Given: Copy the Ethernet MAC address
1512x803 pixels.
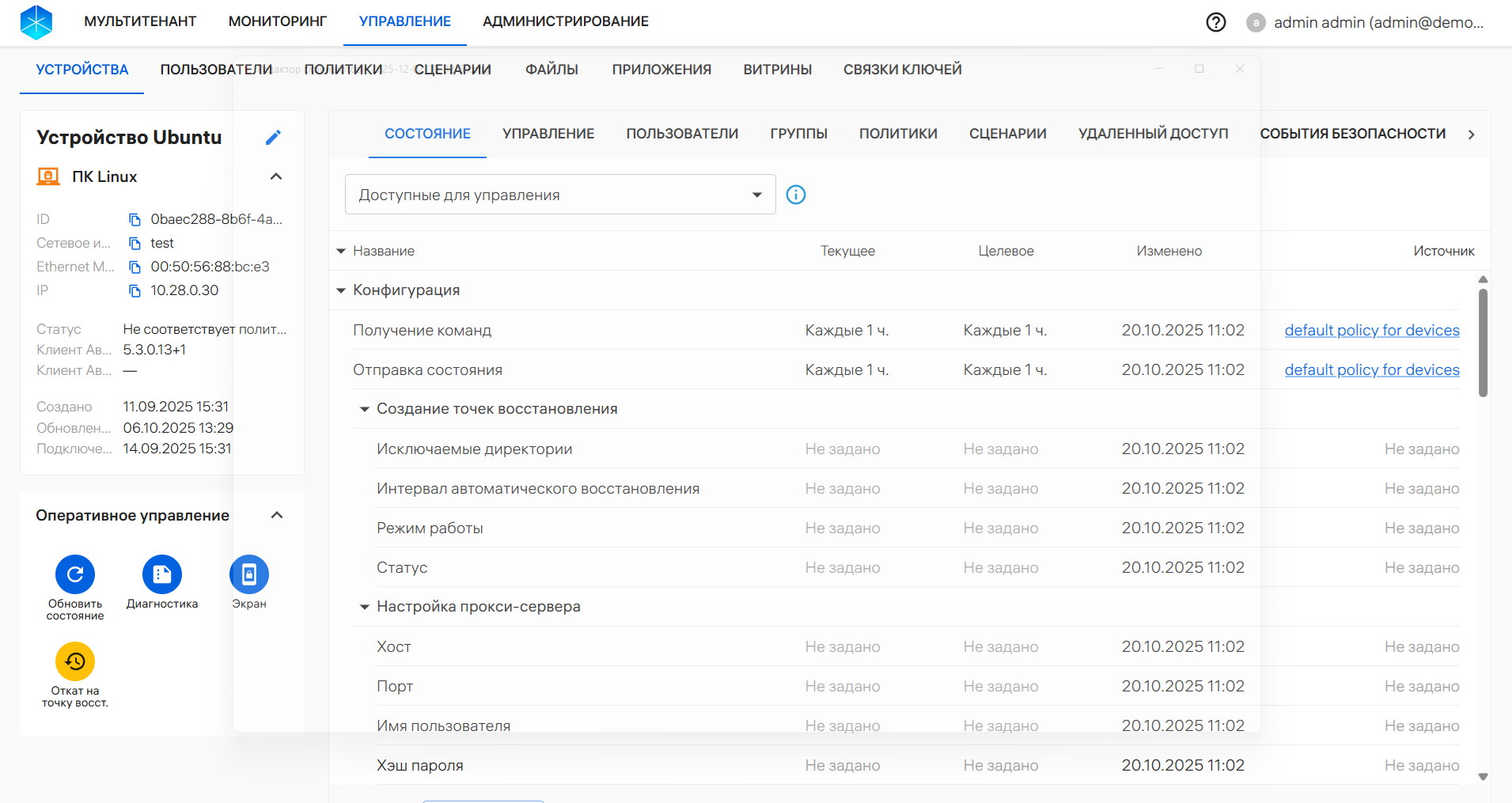Looking at the screenshot, I should point(135,267).
